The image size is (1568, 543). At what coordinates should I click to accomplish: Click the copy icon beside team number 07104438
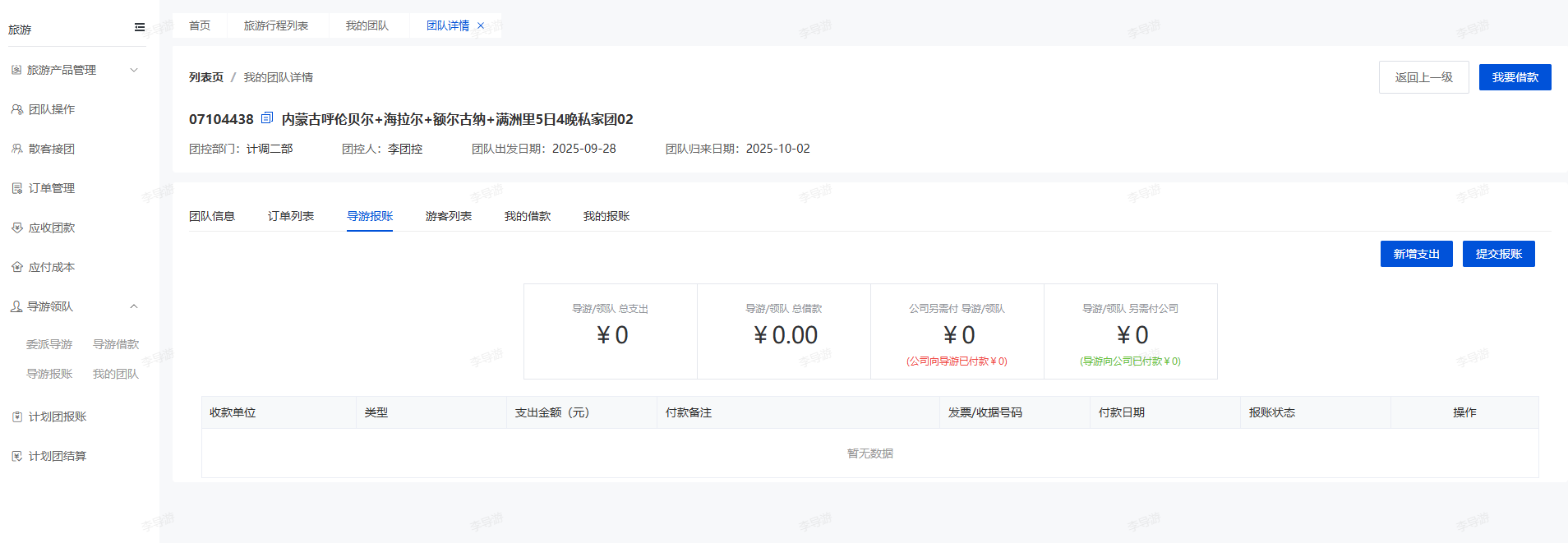[x=266, y=118]
